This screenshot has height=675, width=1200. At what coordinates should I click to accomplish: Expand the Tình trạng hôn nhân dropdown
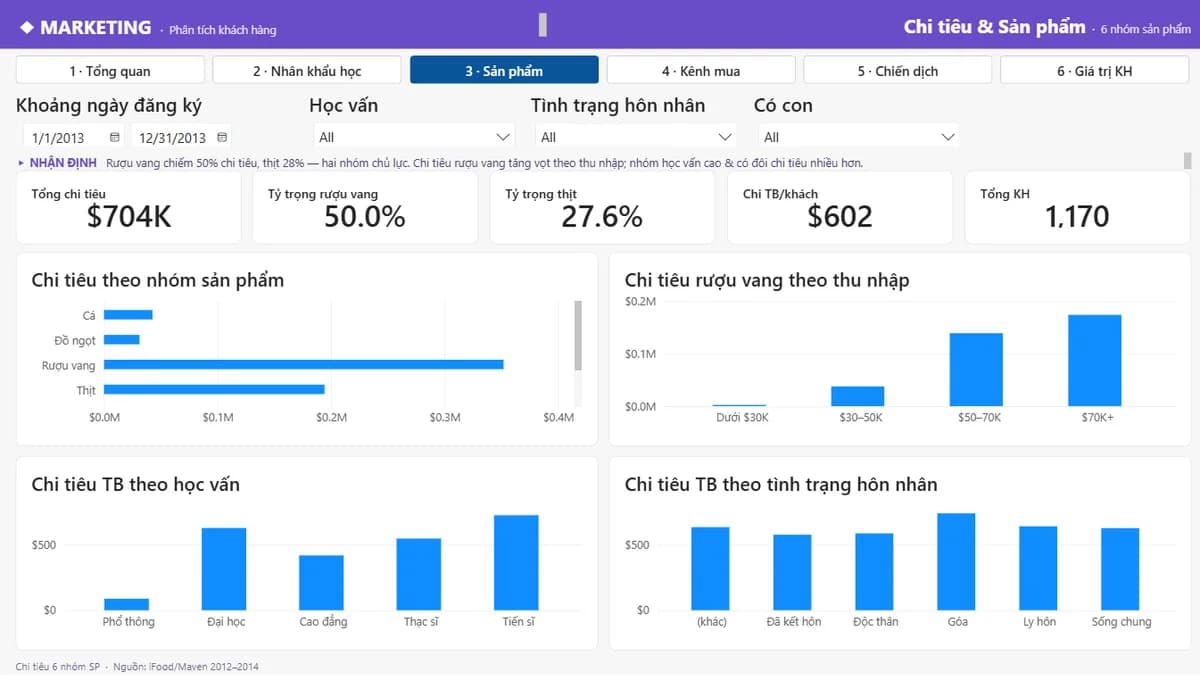(x=725, y=137)
